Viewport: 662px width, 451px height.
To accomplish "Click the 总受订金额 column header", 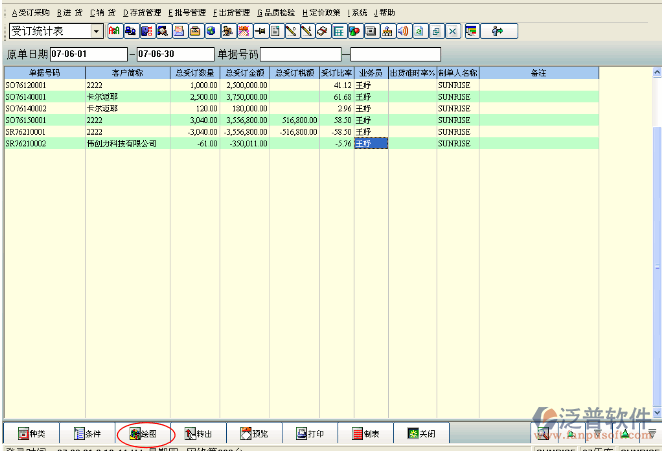I will [244, 73].
